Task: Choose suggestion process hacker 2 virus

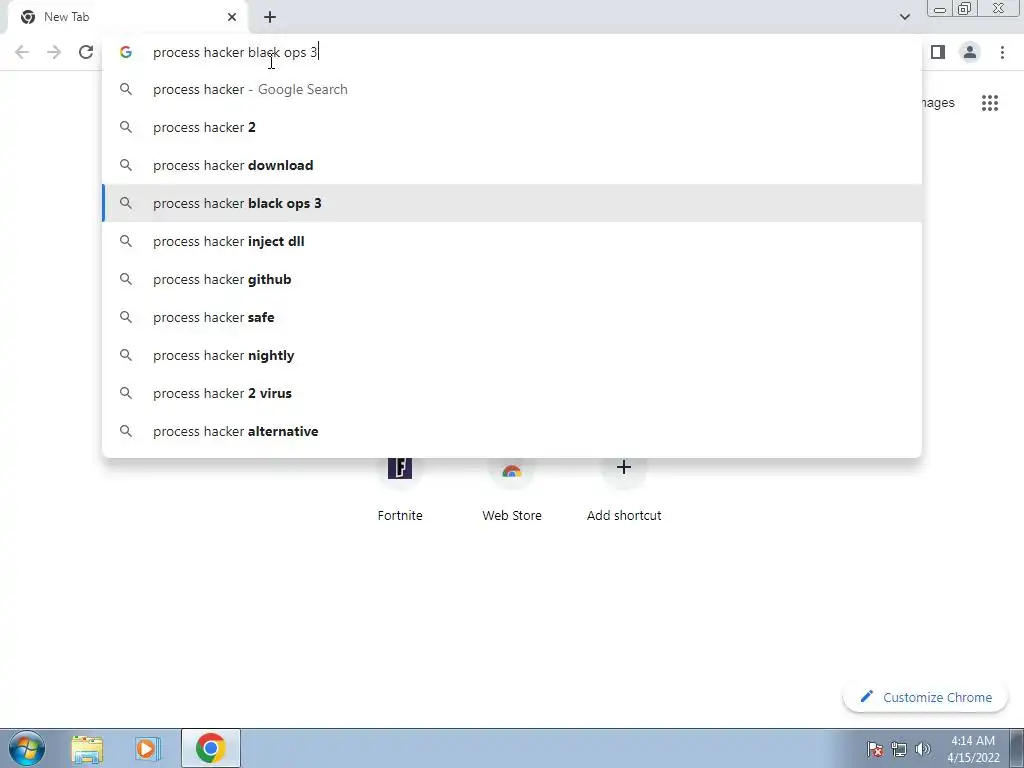Action: pyautogui.click(x=512, y=393)
